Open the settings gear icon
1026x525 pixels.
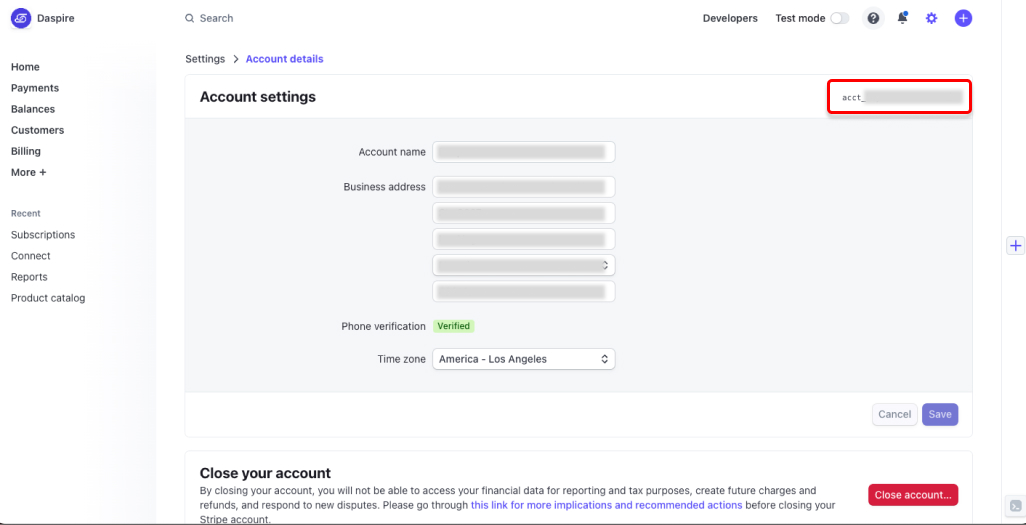[931, 18]
